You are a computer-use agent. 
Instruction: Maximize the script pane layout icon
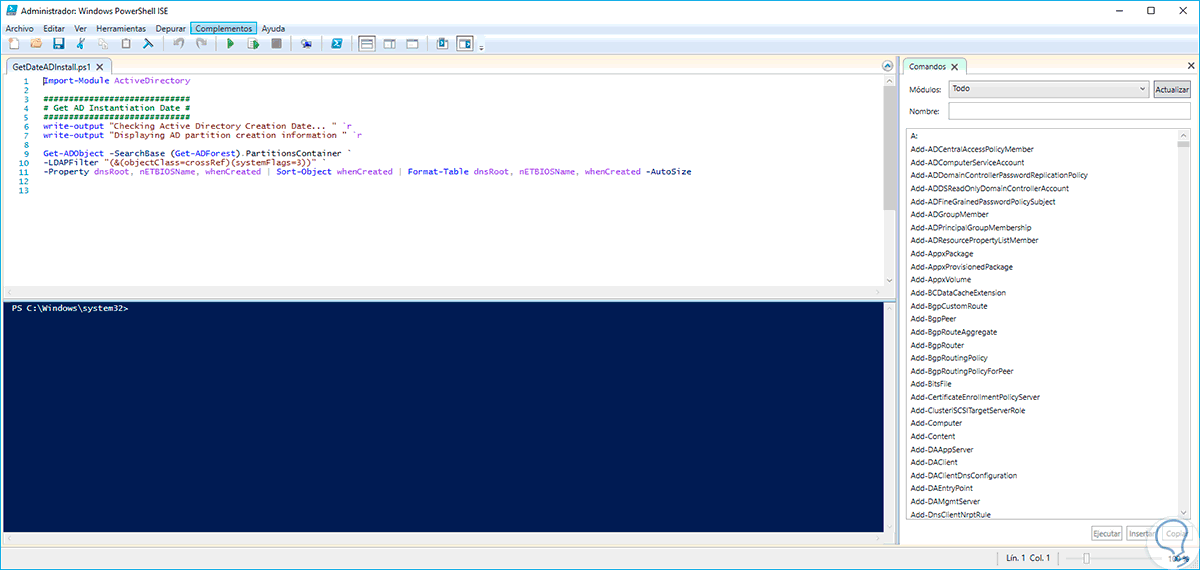pos(412,44)
